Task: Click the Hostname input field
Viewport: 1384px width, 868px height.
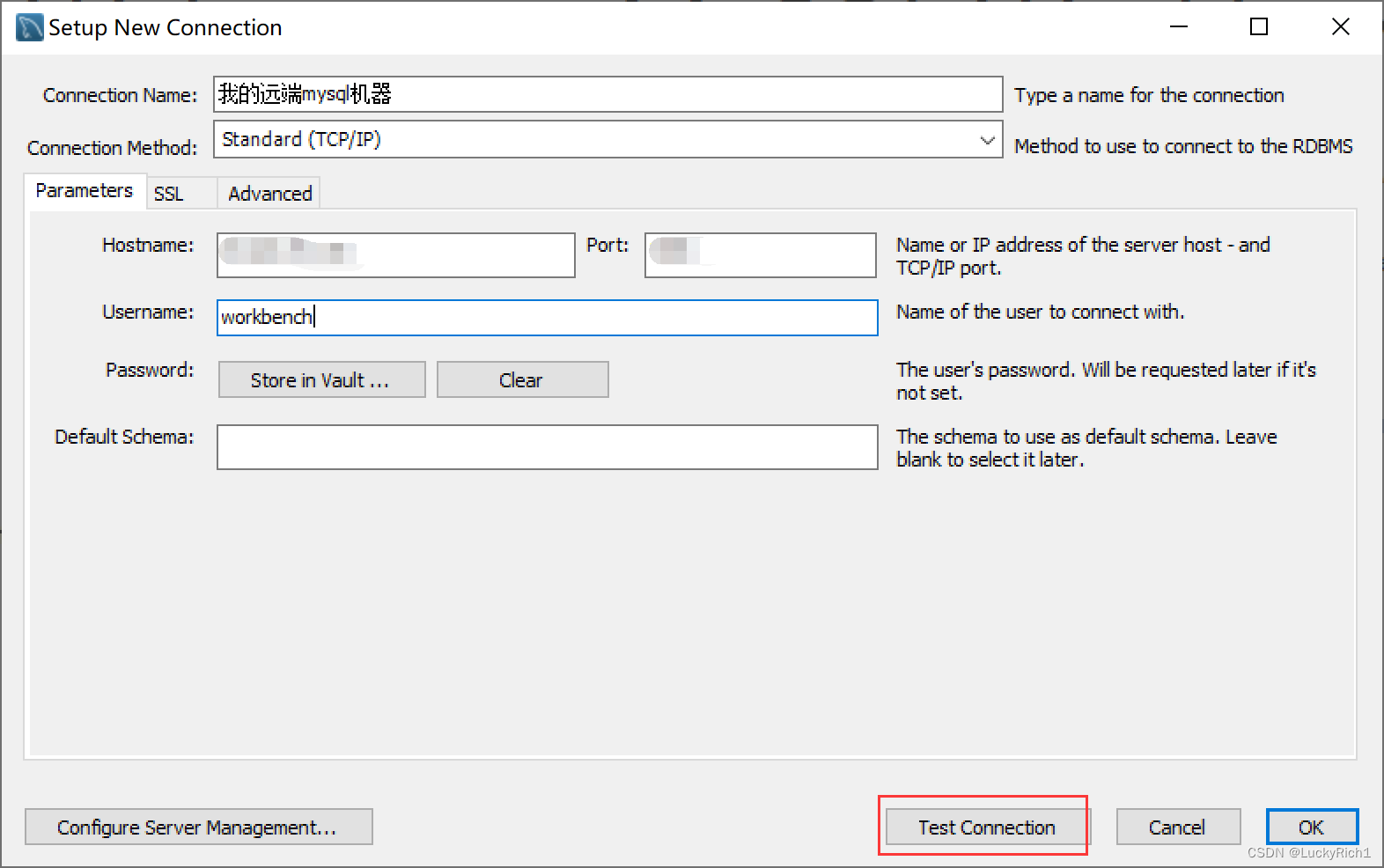Action: [396, 255]
